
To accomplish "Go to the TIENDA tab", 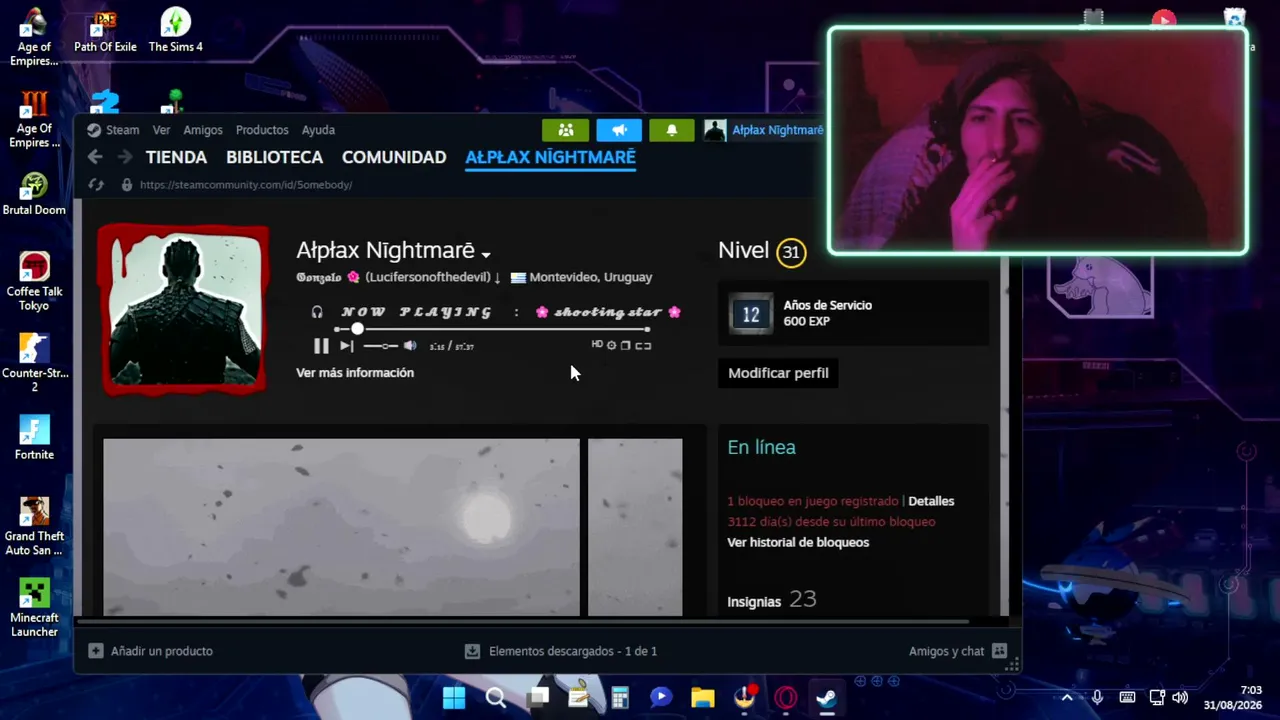I will coord(176,157).
